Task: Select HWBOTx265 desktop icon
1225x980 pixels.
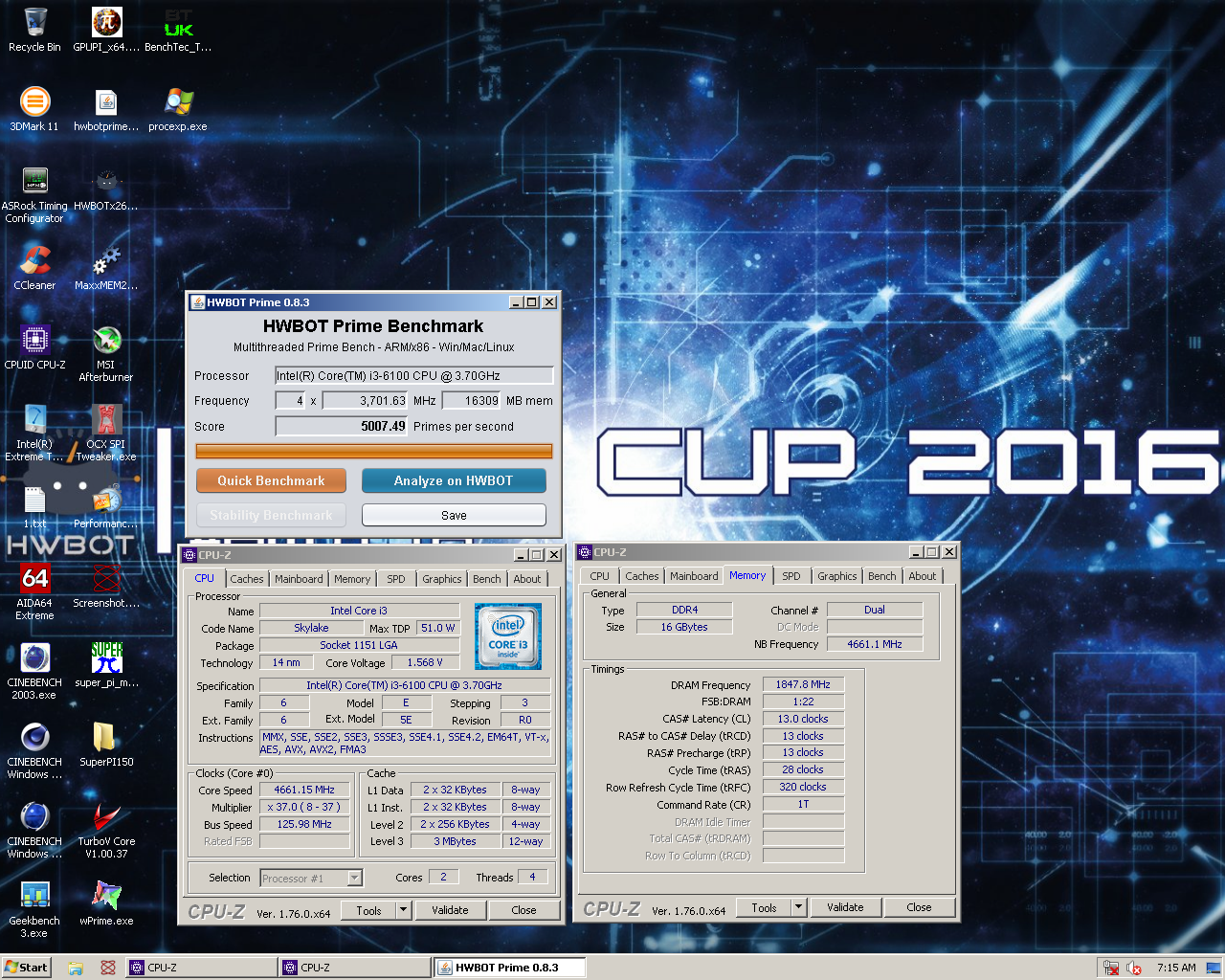Action: pos(106,188)
